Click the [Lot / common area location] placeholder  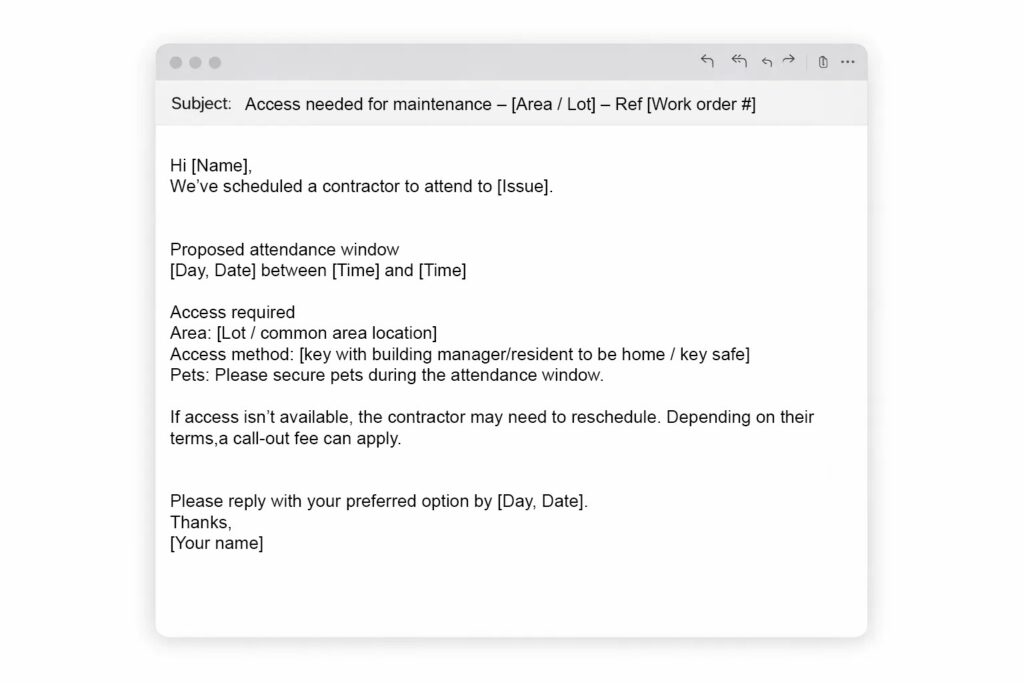tap(326, 333)
